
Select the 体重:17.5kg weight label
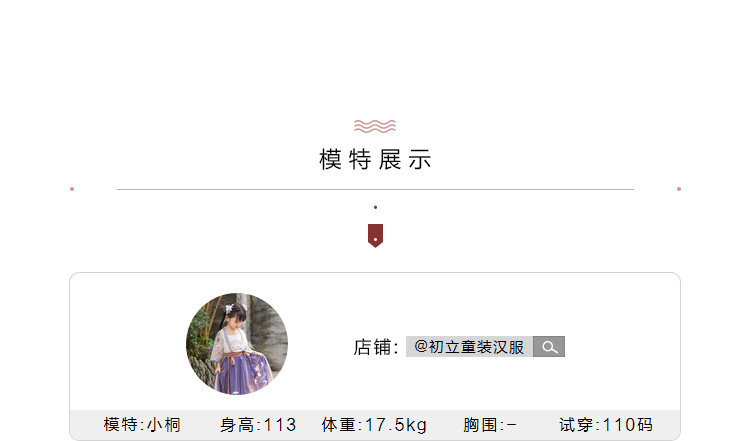tap(374, 425)
